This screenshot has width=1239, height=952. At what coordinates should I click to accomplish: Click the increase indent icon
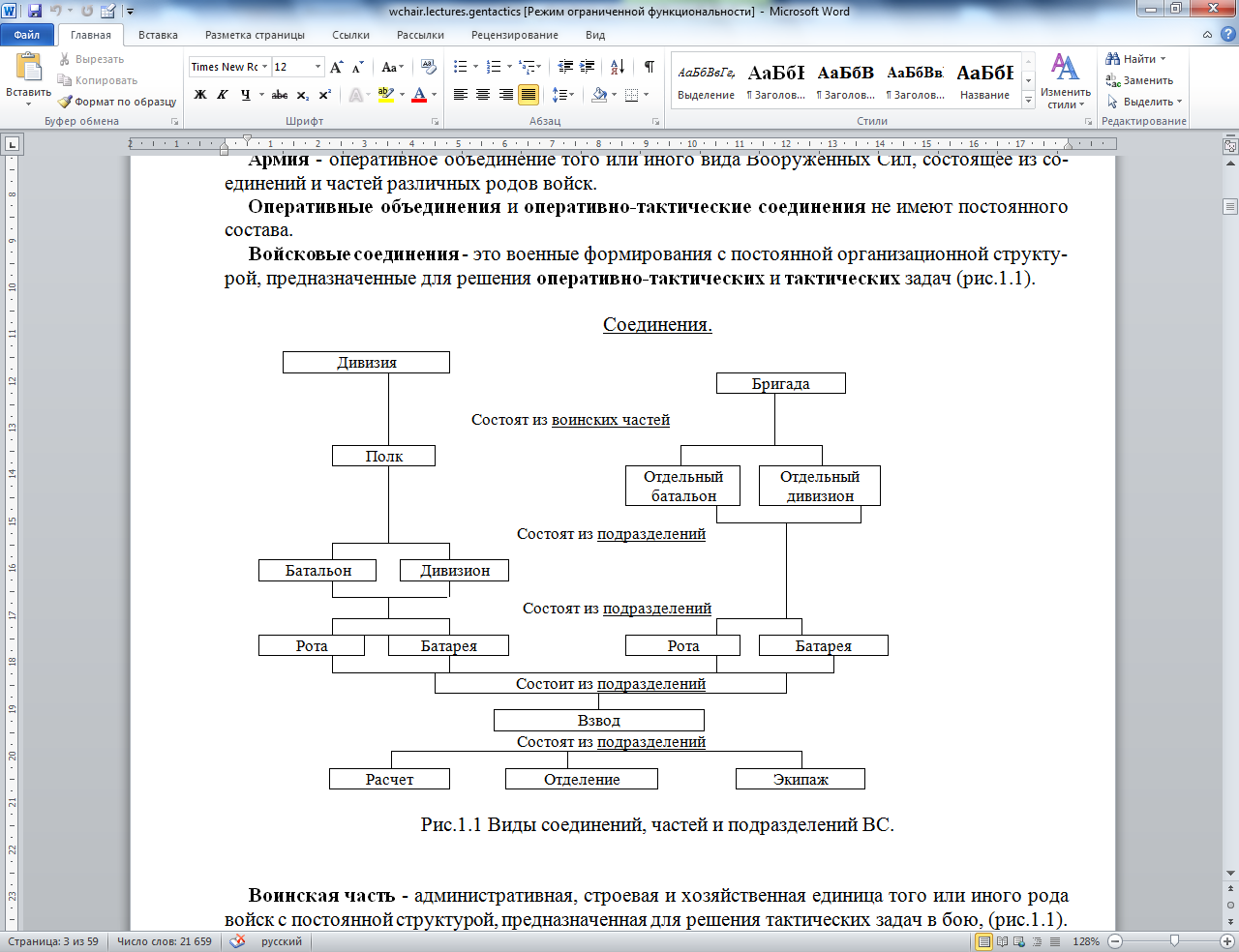pyautogui.click(x=588, y=67)
